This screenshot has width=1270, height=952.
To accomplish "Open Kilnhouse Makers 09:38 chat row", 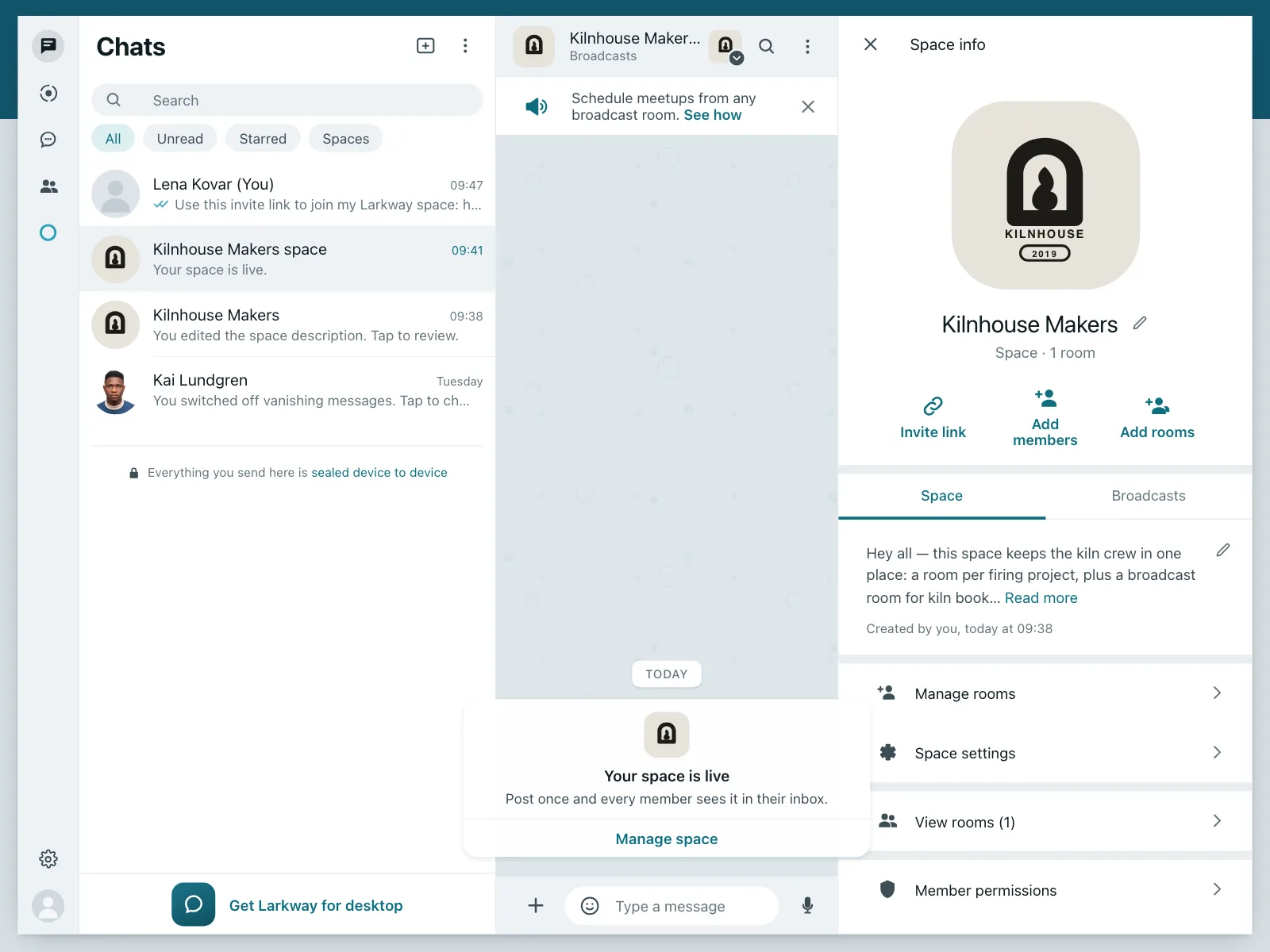I will point(287,324).
